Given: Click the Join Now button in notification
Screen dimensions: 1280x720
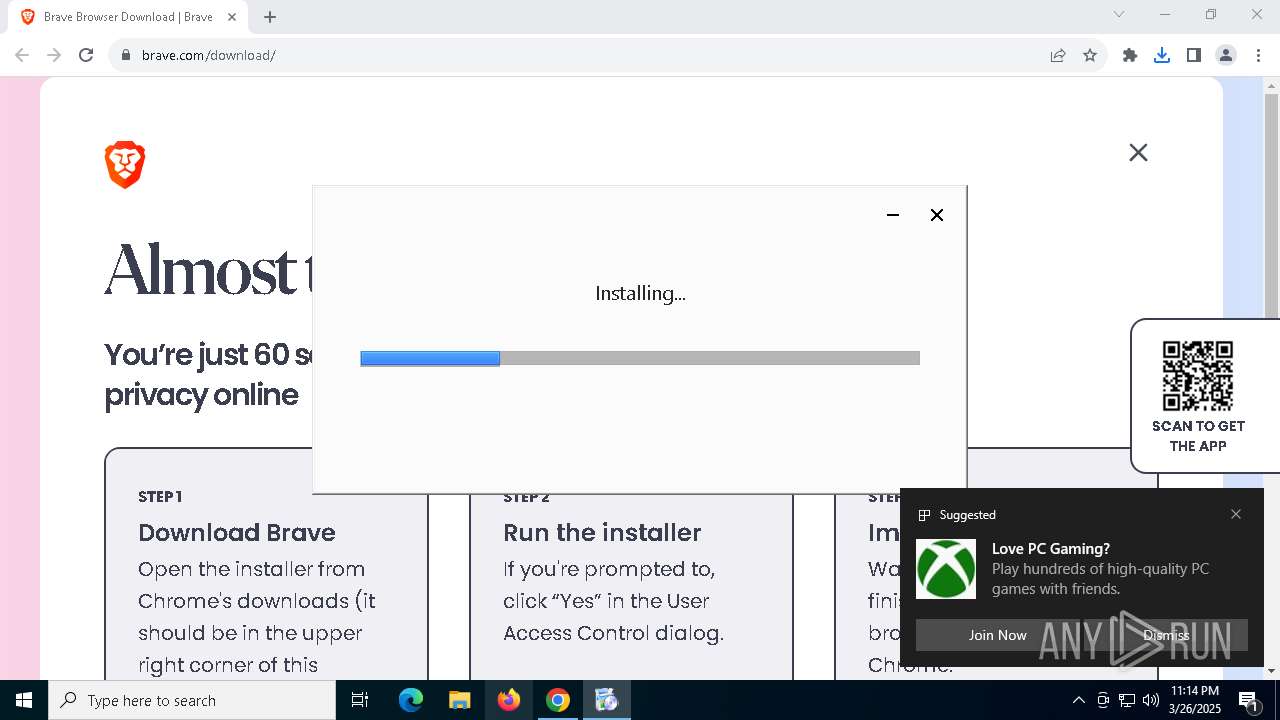Looking at the screenshot, I should (997, 635).
